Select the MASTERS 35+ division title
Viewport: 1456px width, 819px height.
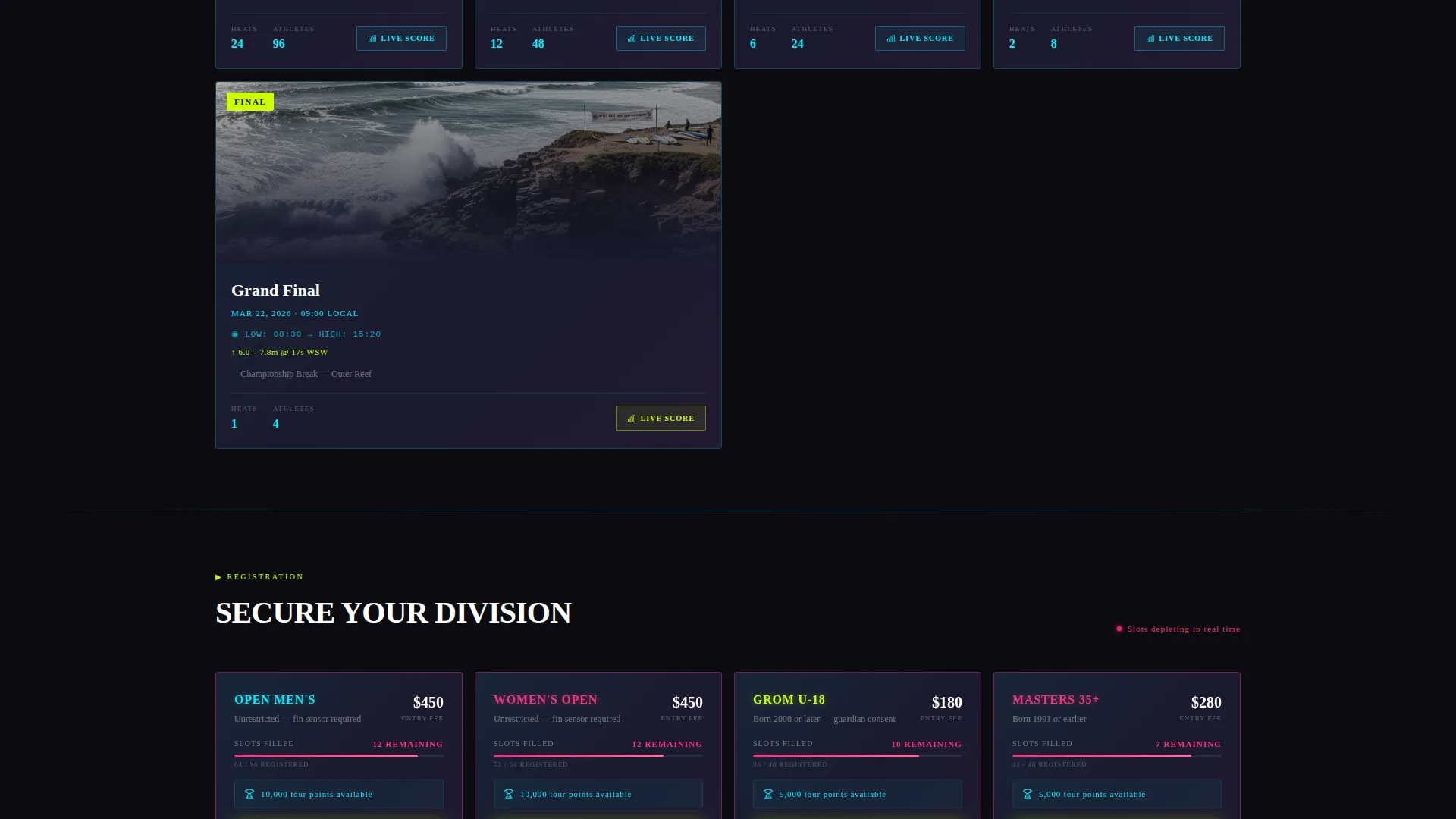click(1056, 700)
